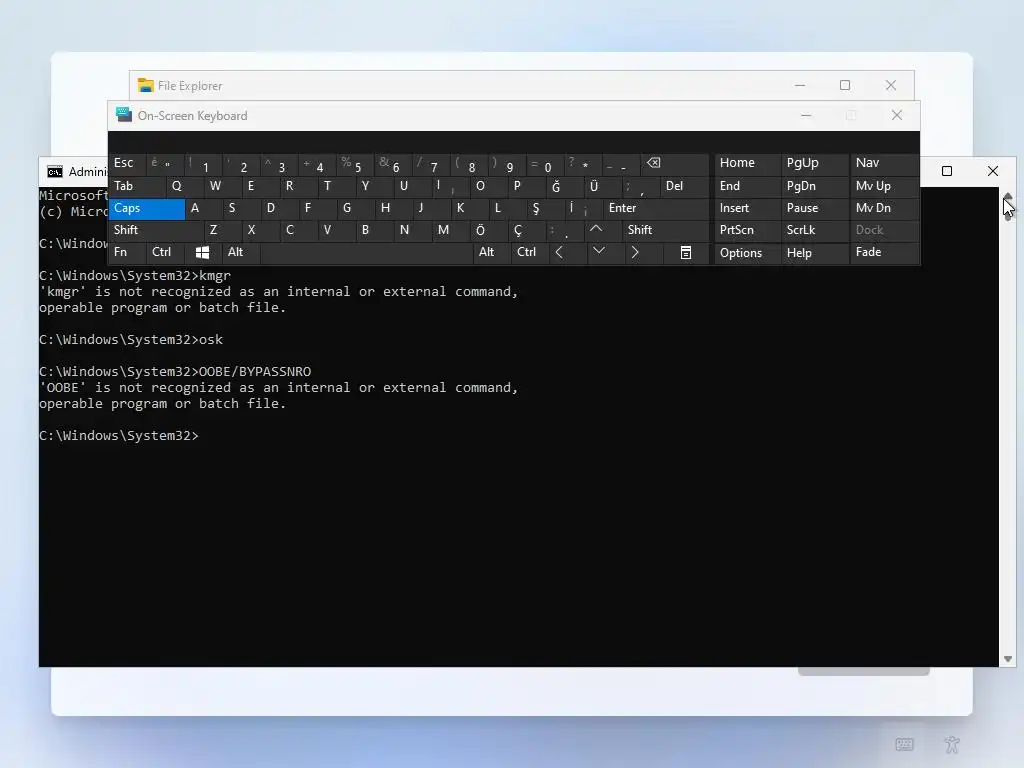1024x768 pixels.
Task: Maximize the Command Prompt window
Action: coord(947,171)
